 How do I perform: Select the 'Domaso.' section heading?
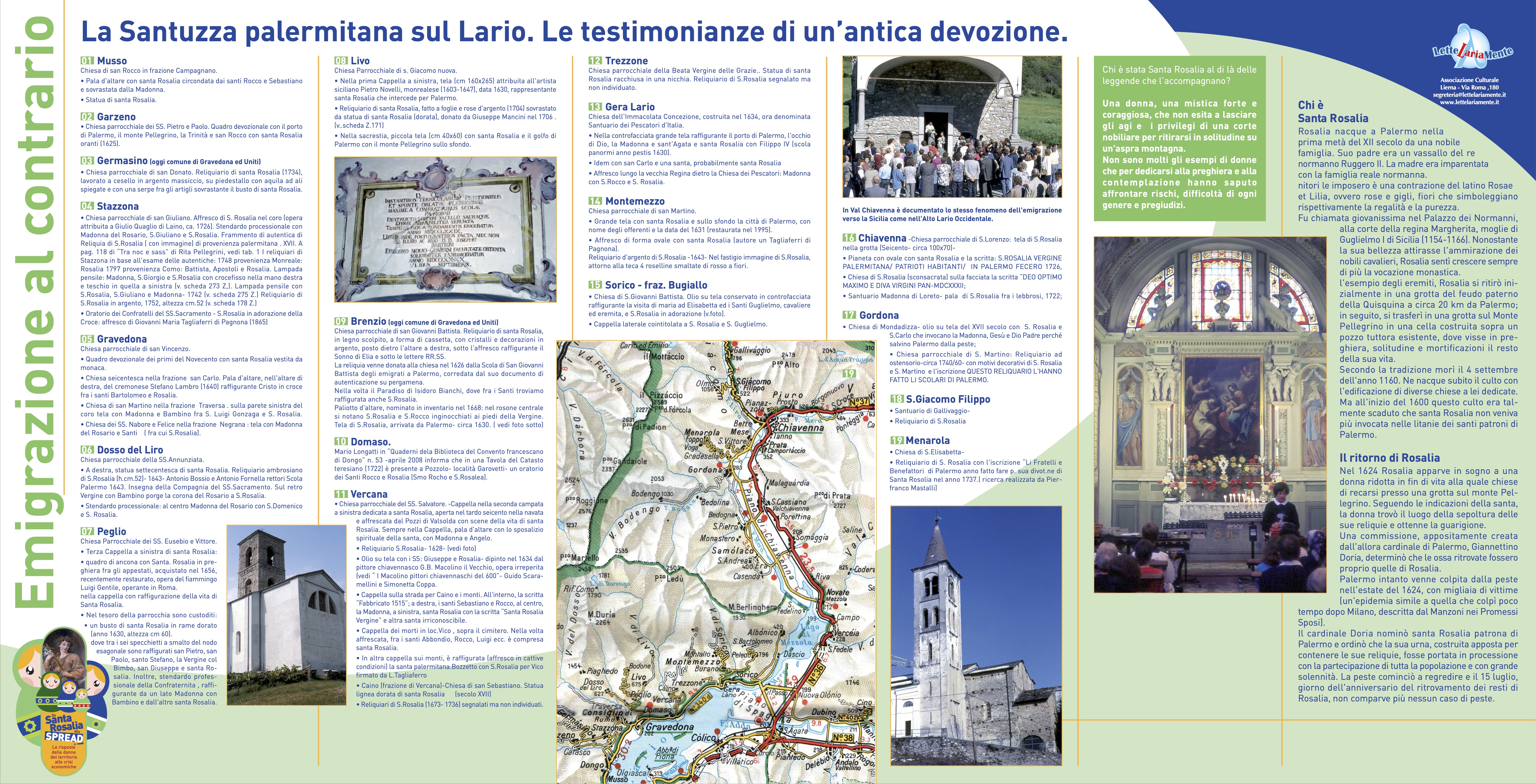pyautogui.click(x=371, y=442)
